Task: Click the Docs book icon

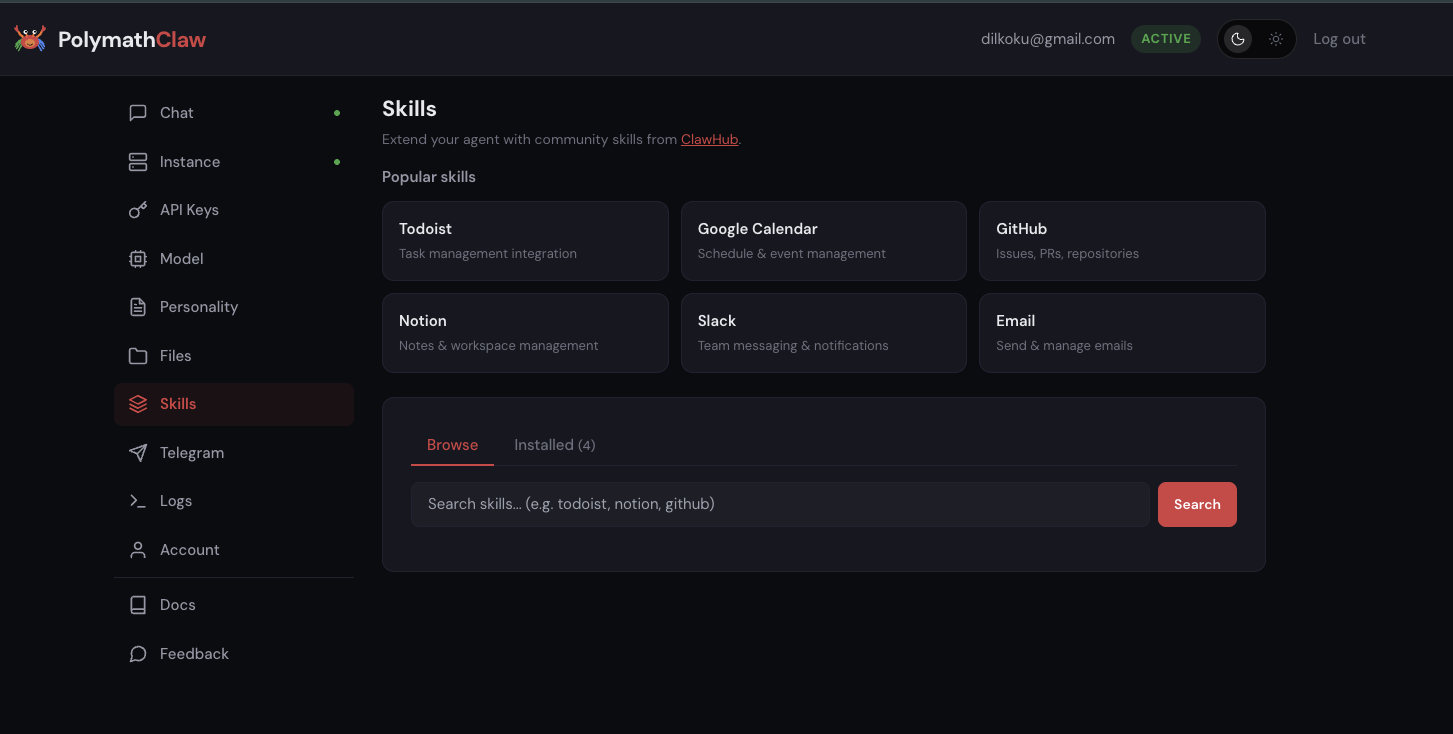Action: coord(138,605)
